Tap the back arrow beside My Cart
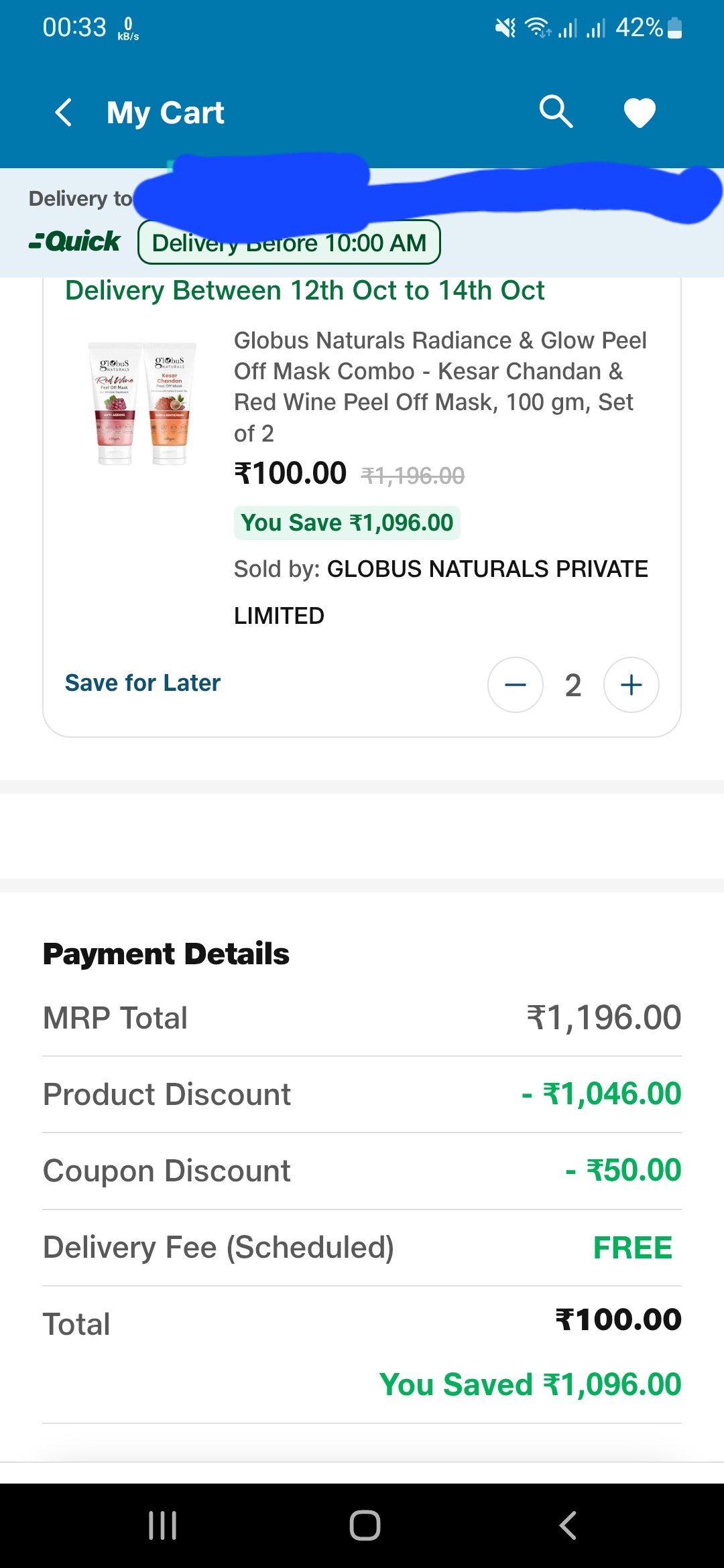The image size is (724, 1568). pyautogui.click(x=64, y=112)
